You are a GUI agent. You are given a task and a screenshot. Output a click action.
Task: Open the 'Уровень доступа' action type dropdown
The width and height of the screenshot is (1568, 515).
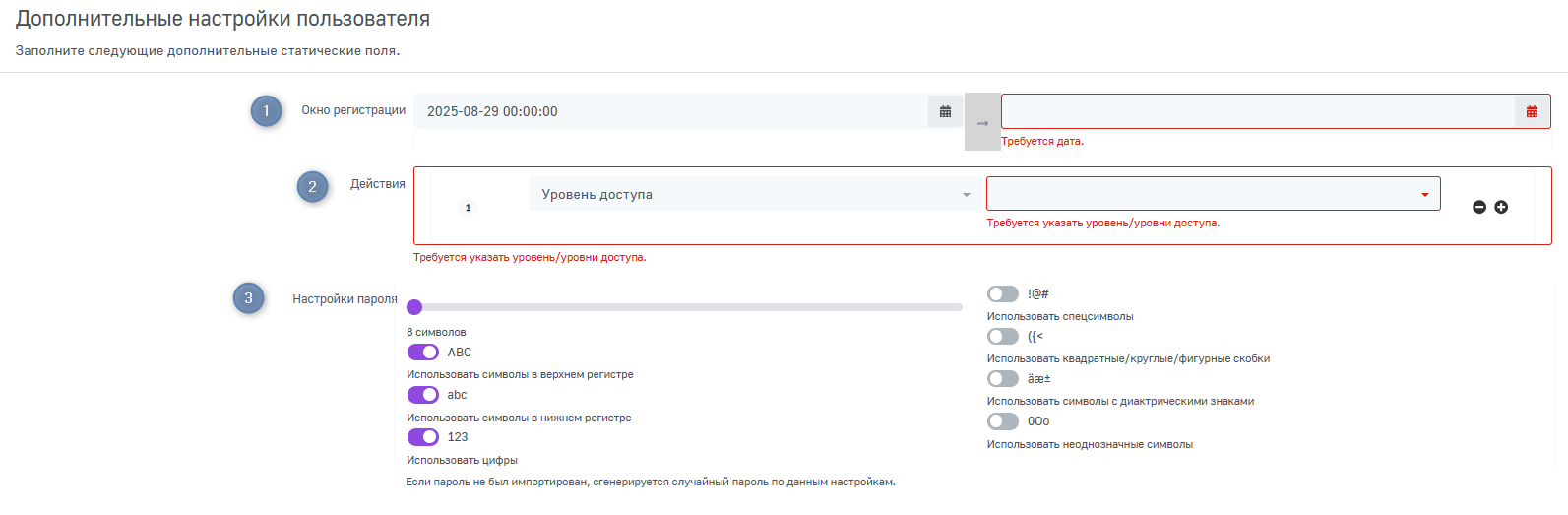[x=753, y=195]
